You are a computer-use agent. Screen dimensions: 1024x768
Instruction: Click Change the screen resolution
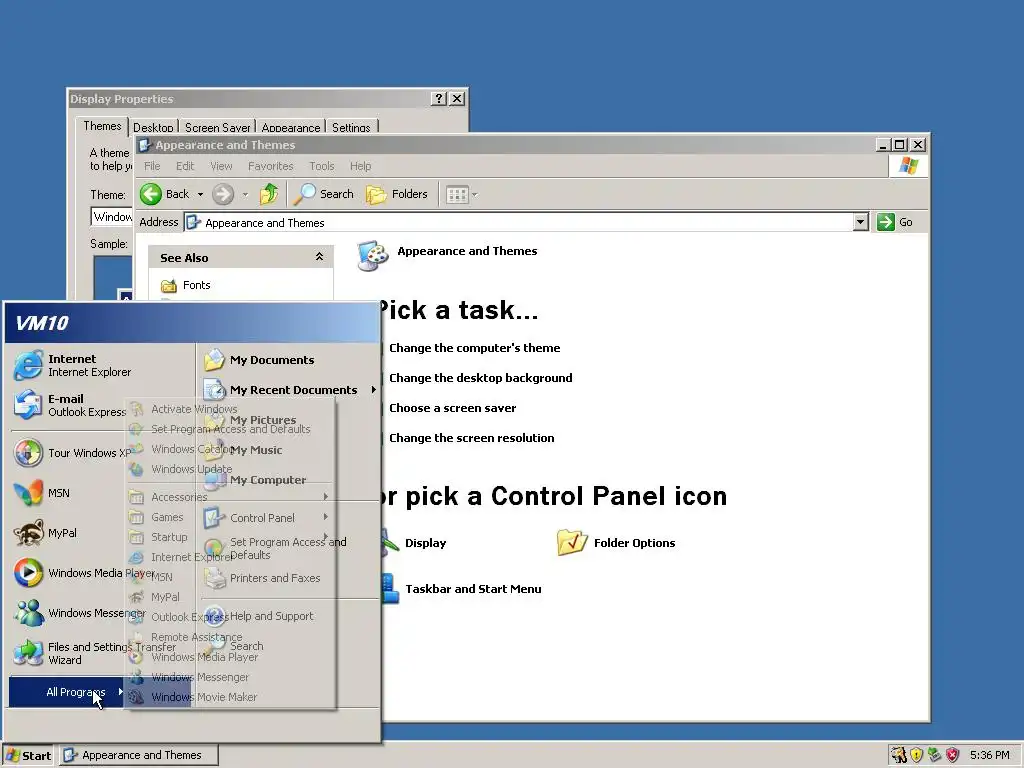[x=472, y=438]
